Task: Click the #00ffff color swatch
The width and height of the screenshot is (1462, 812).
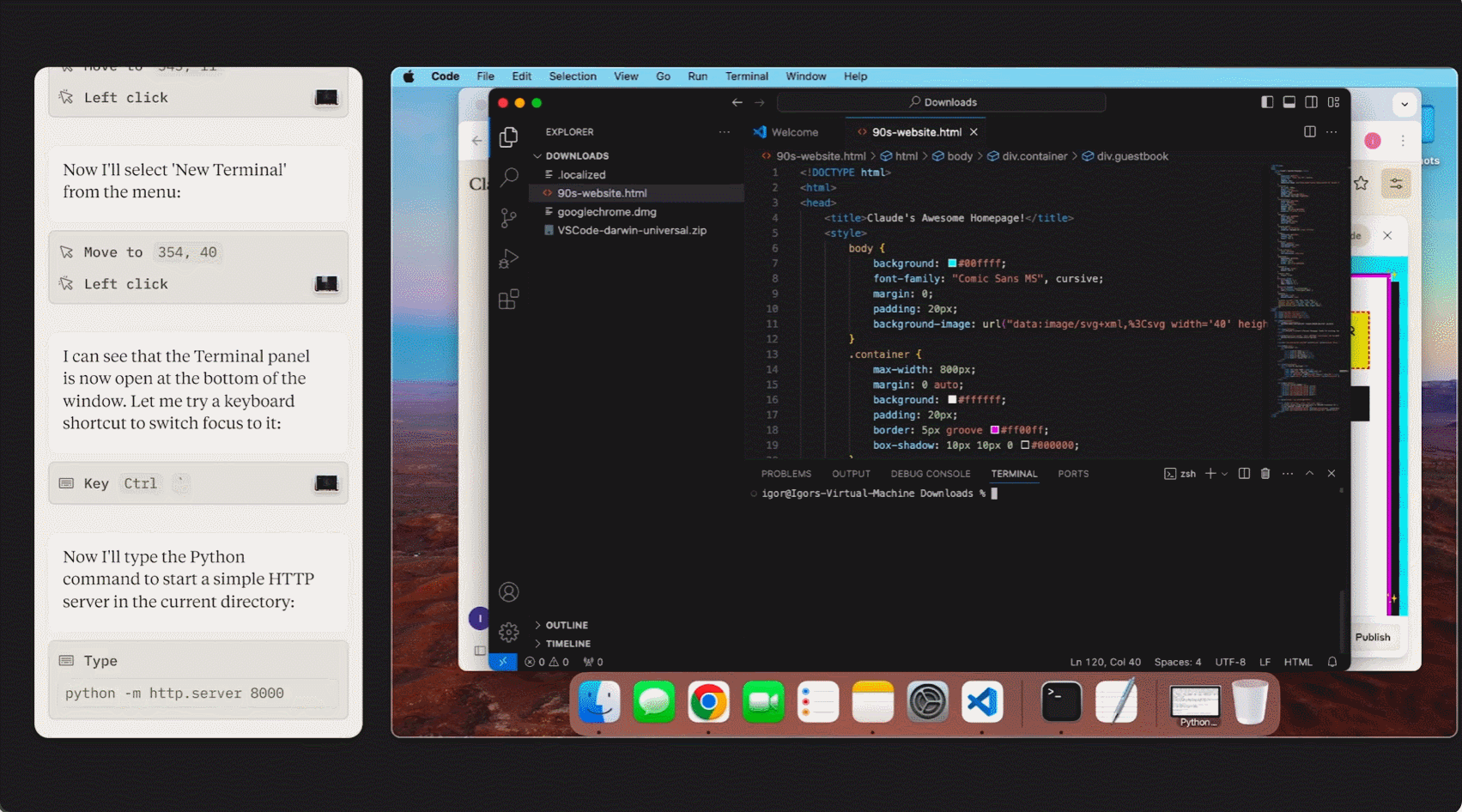Action: pyautogui.click(x=952, y=264)
